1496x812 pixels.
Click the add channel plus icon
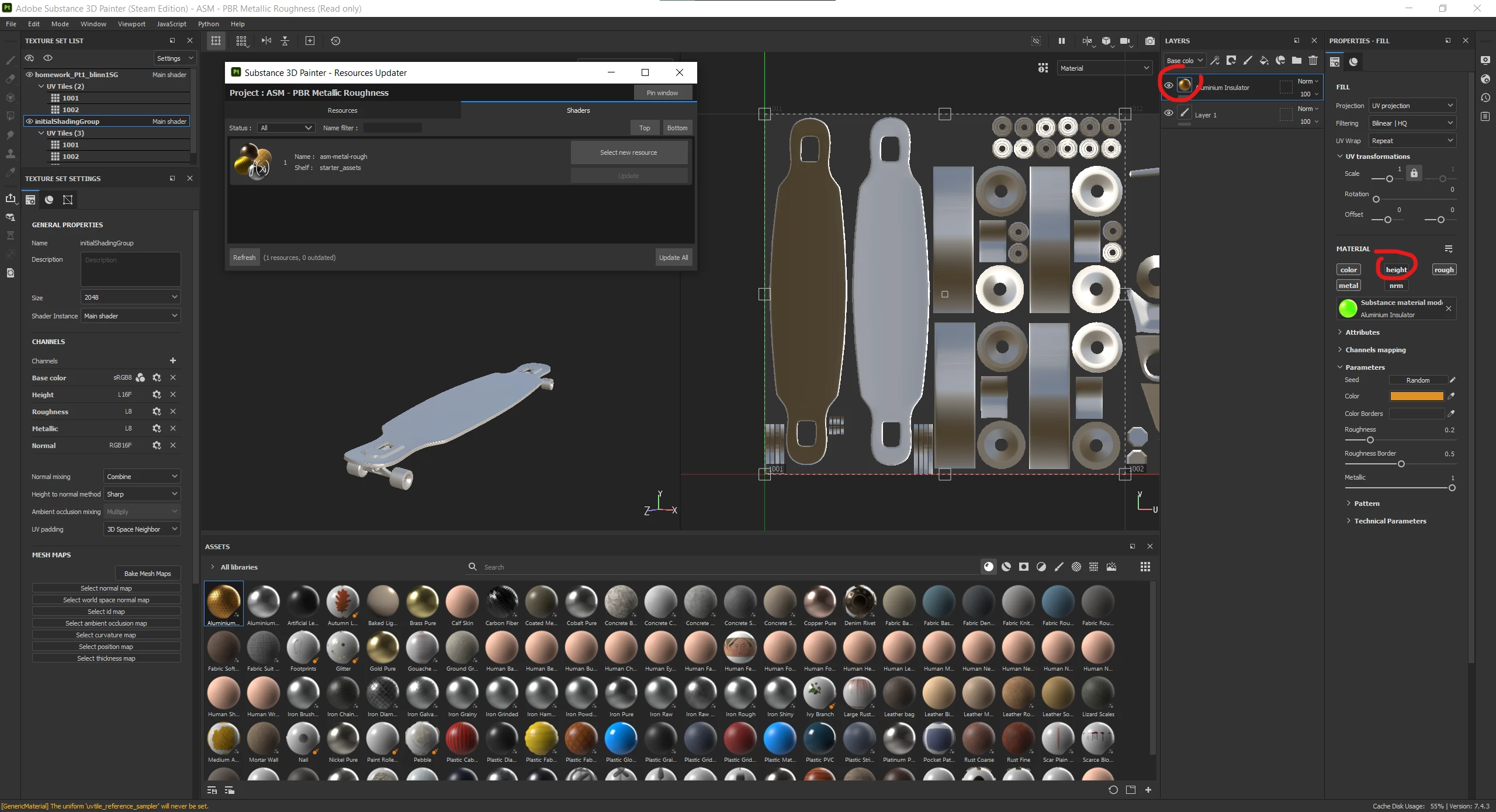(x=172, y=360)
